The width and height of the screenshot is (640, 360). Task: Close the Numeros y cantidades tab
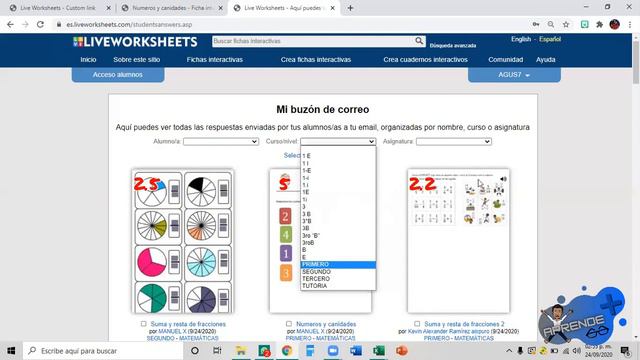pyautogui.click(x=220, y=8)
